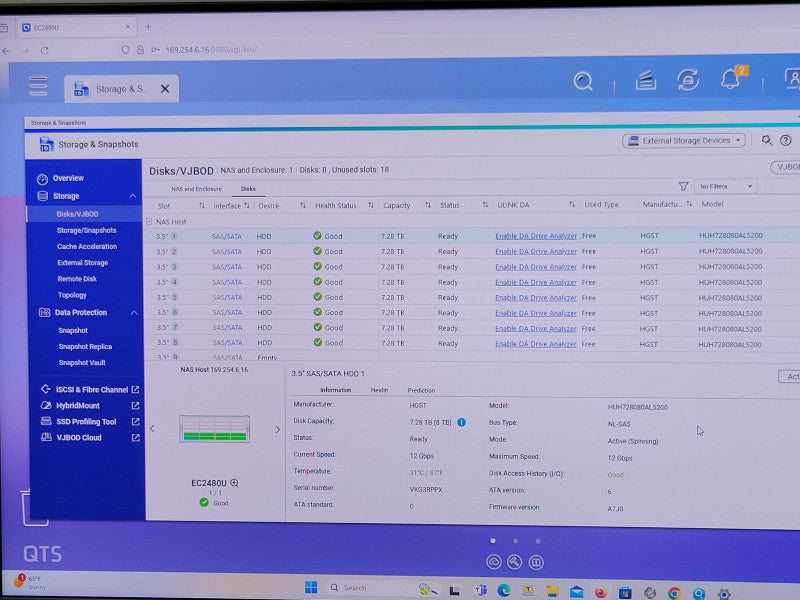Open Disks/VJBOD in the sidebar
Image resolution: width=800 pixels, height=600 pixels.
[x=78, y=214]
